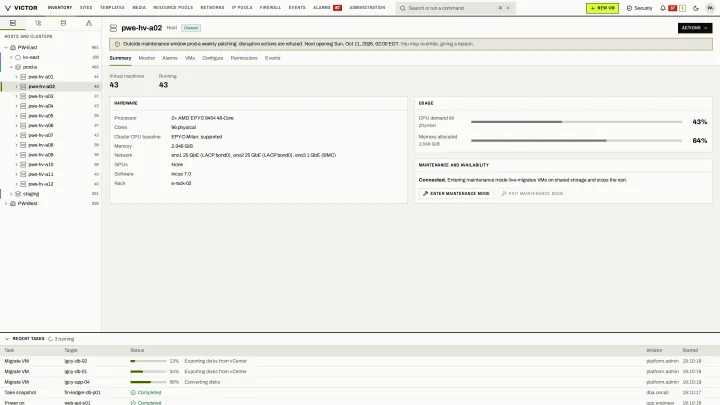Image resolution: width=720 pixels, height=405 pixels.
Task: Open the Actions dropdown
Action: coord(695,28)
